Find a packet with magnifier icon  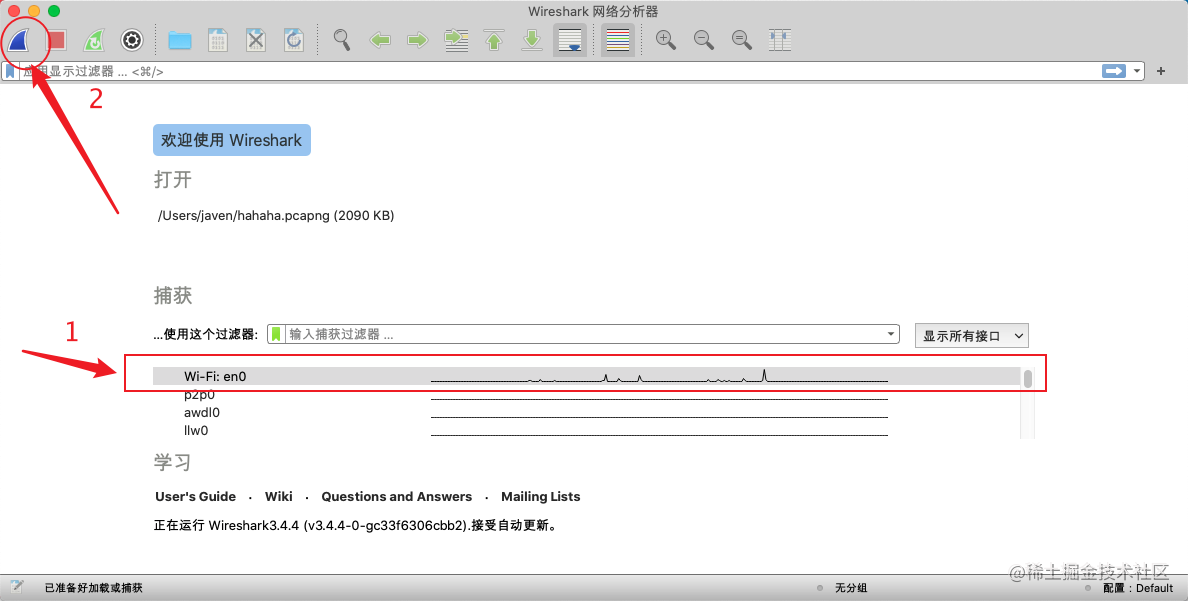[x=342, y=39]
